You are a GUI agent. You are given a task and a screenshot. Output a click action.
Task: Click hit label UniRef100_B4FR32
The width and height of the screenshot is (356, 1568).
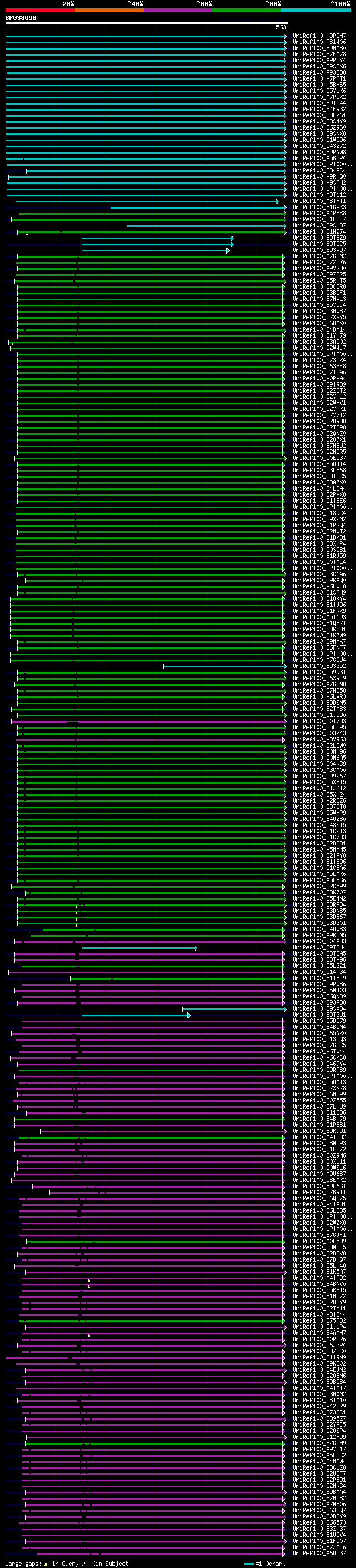pyautogui.click(x=319, y=110)
